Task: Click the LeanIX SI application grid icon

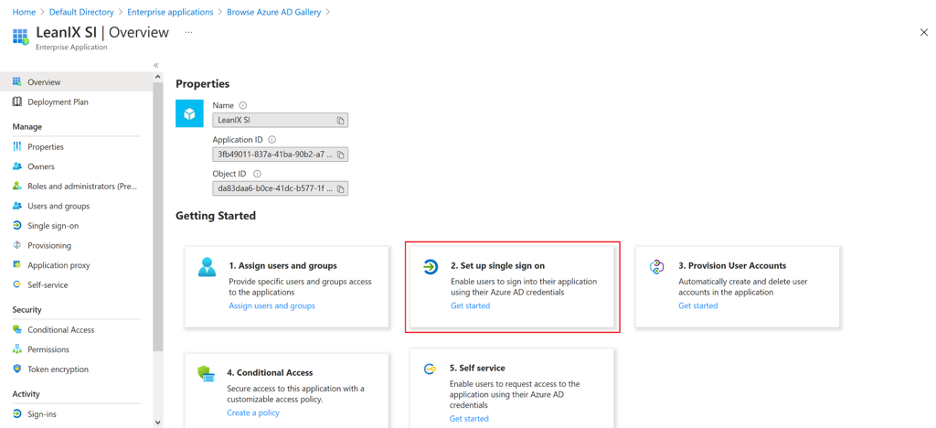Action: (21, 36)
